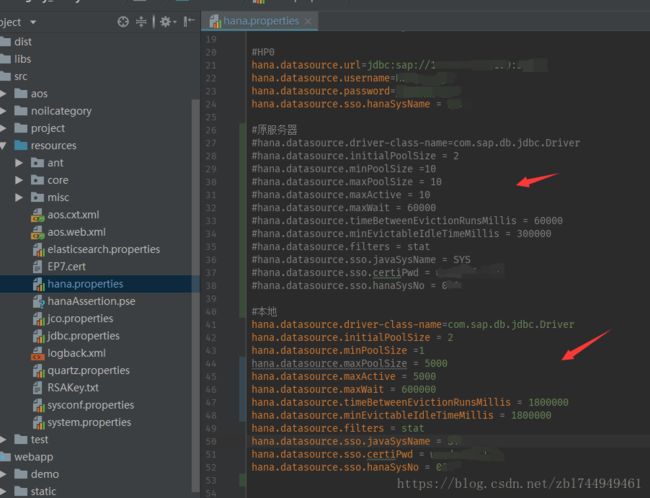This screenshot has width=650, height=498.
Task: Expand the demo folder
Action: (3, 474)
